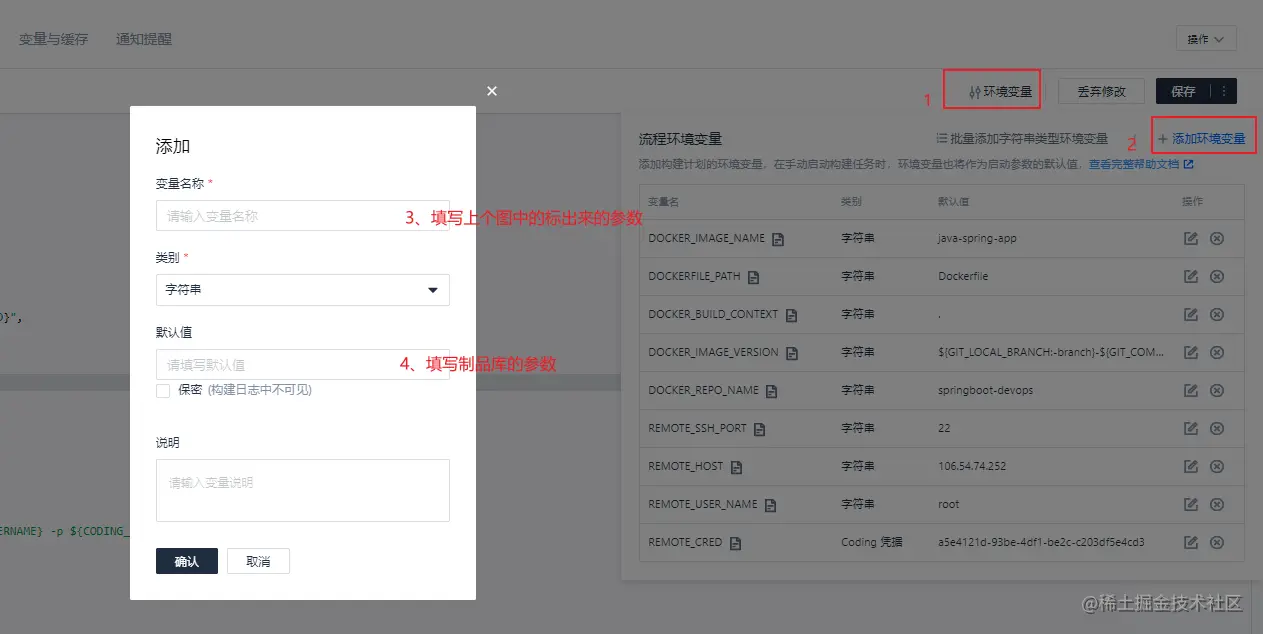Click the copy icon next to REMOTE_SSH_PORT

pyautogui.click(x=760, y=429)
